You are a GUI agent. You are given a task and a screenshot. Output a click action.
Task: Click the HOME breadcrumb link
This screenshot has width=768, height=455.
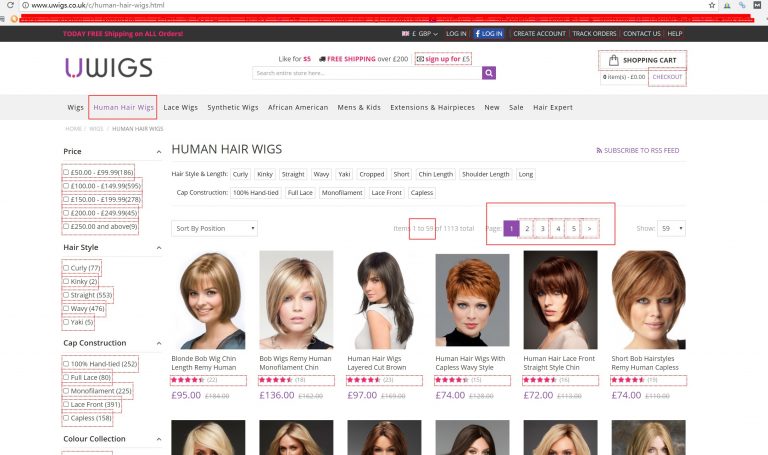[x=73, y=129]
